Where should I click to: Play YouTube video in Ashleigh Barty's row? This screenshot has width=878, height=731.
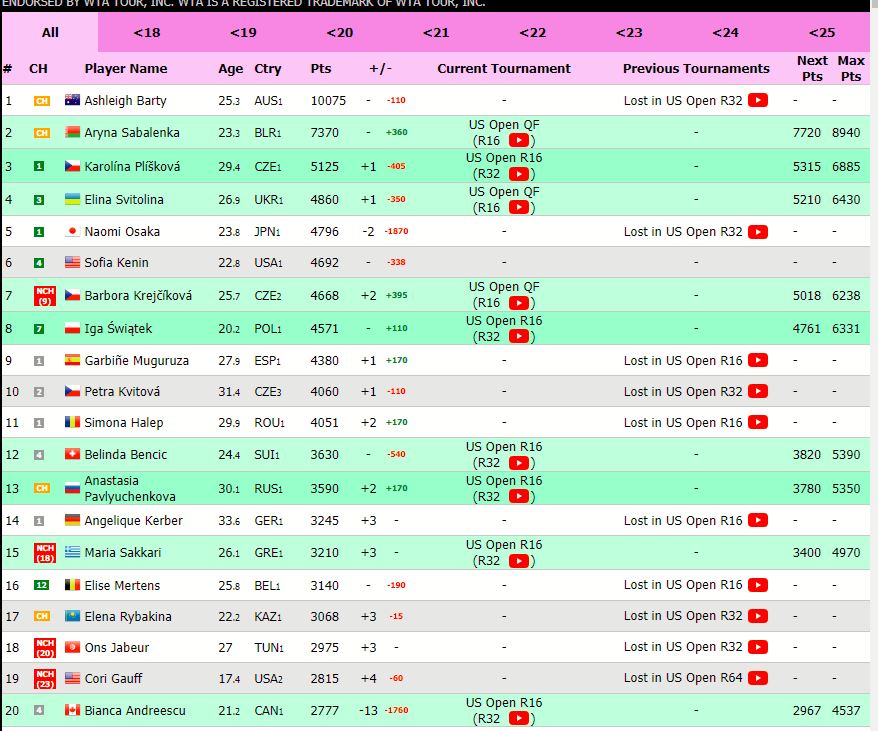tap(758, 100)
